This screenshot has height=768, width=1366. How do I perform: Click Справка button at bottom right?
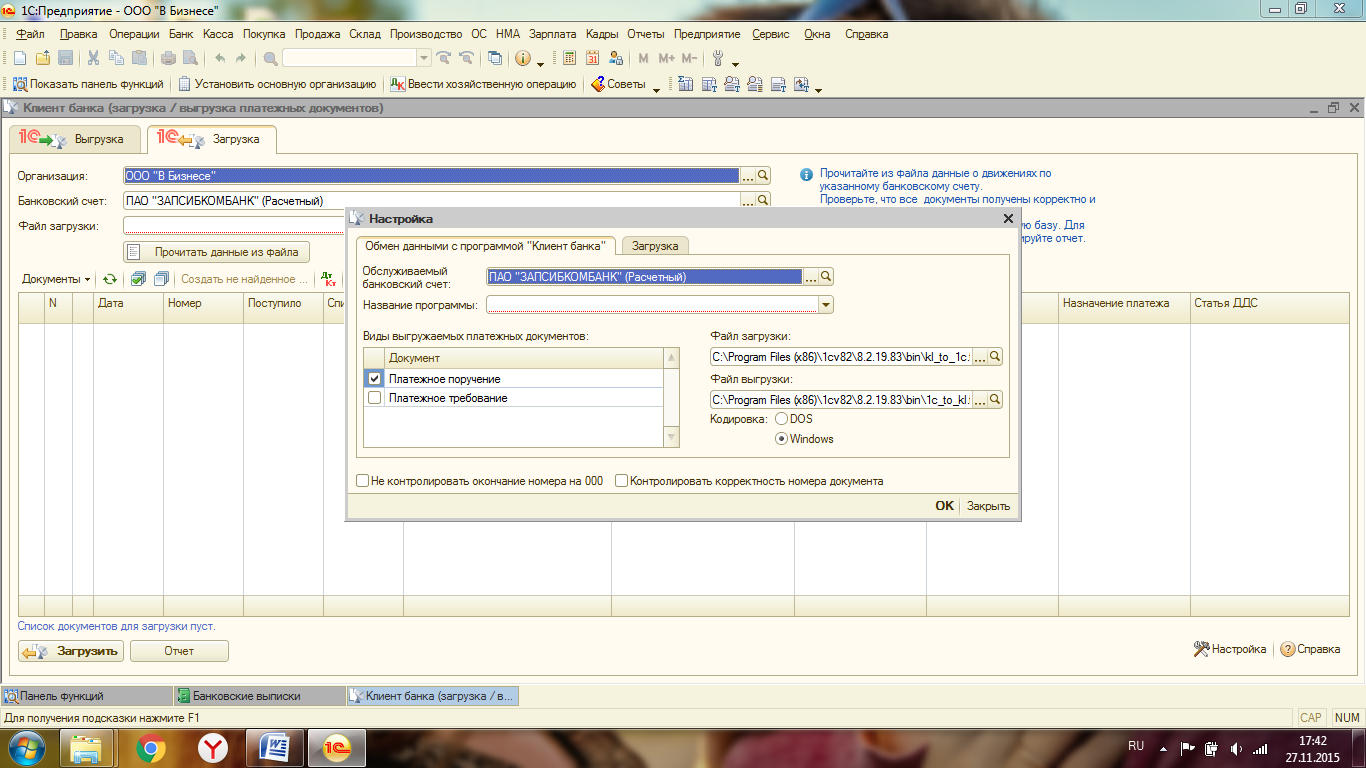pyautogui.click(x=1310, y=649)
